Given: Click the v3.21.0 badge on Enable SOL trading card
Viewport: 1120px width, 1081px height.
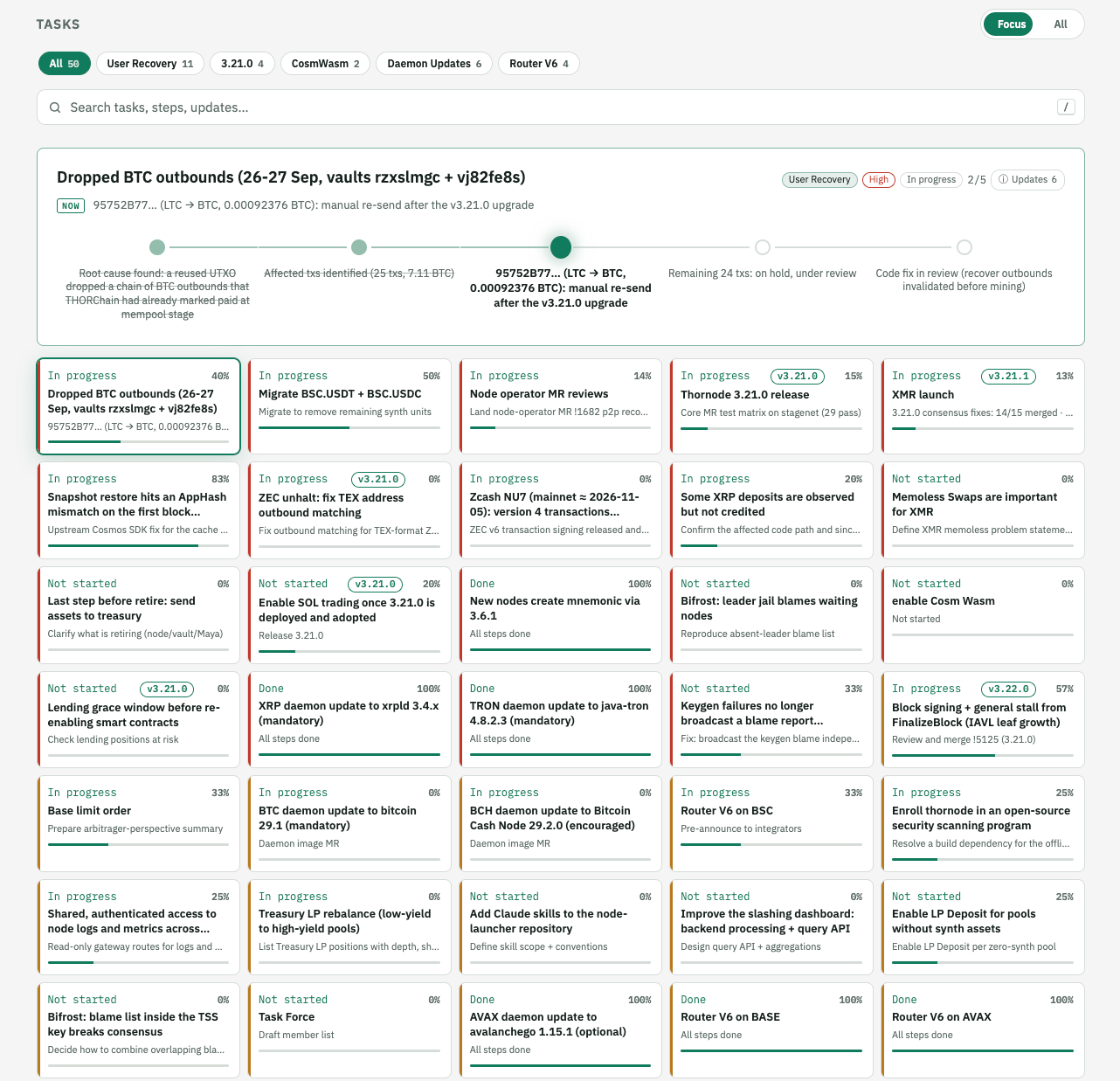Looking at the screenshot, I should 376,585.
